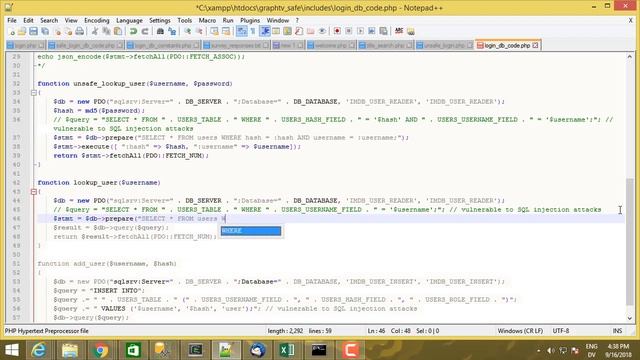Click the Save All toolbar icon
This screenshot has width=640, height=360.
point(45,31)
